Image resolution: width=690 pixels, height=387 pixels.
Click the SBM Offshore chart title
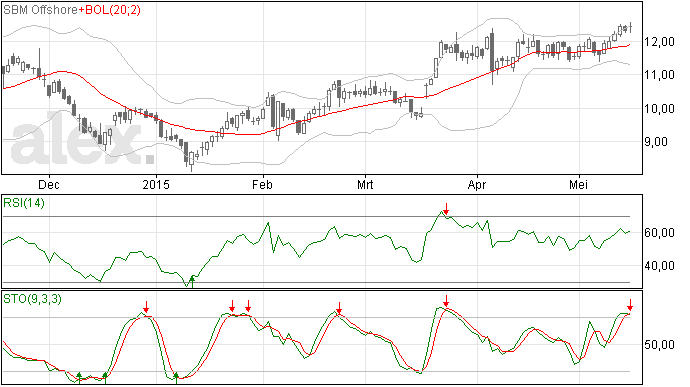click(40, 10)
